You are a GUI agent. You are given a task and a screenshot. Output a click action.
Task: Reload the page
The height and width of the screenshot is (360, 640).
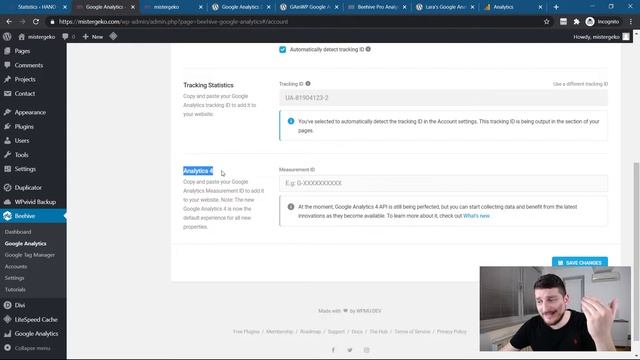pyautogui.click(x=36, y=22)
